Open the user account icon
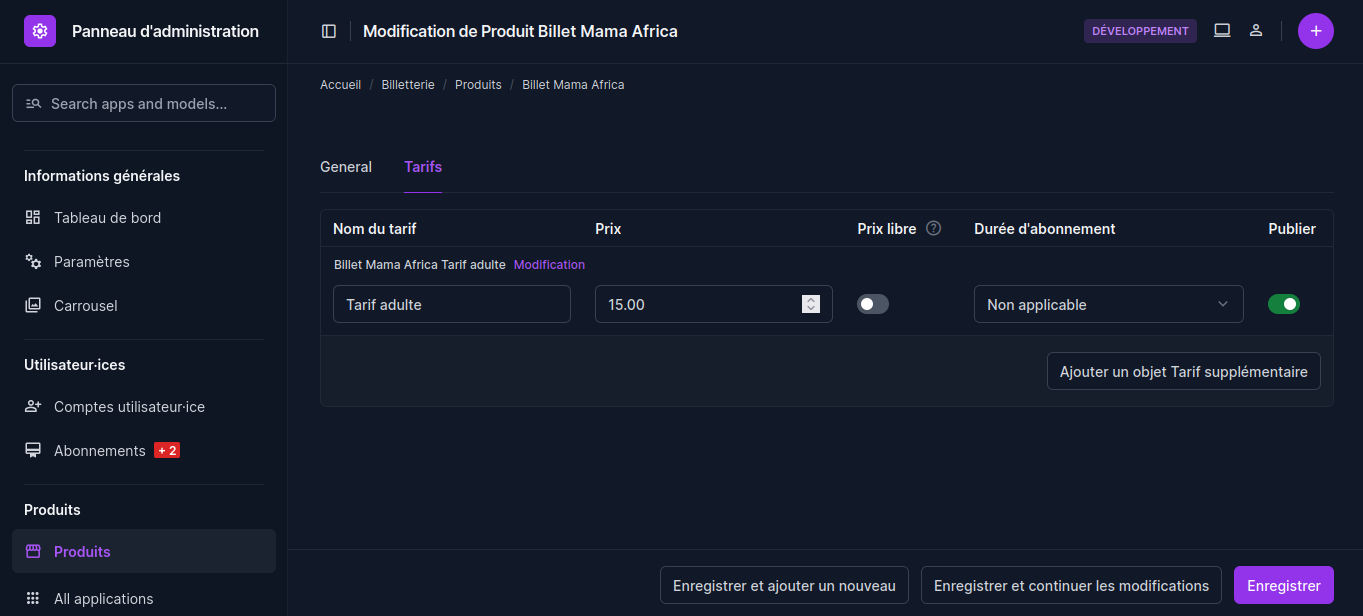This screenshot has width=1363, height=616. click(x=1256, y=31)
